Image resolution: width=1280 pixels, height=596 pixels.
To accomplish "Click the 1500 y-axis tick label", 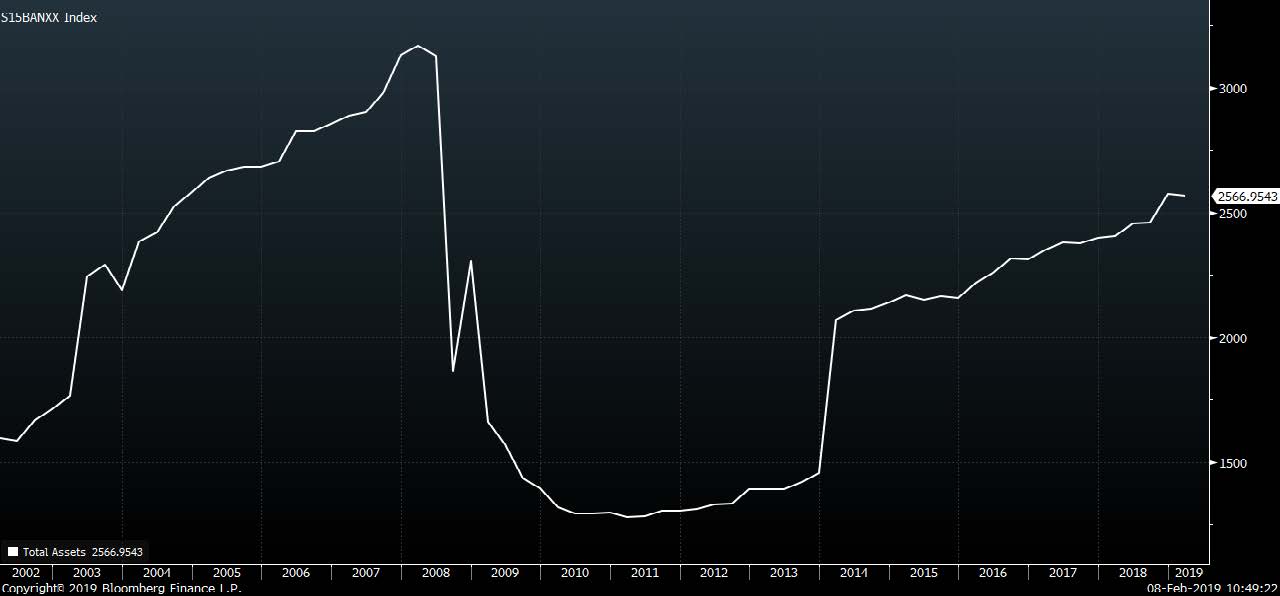I will tap(1233, 463).
